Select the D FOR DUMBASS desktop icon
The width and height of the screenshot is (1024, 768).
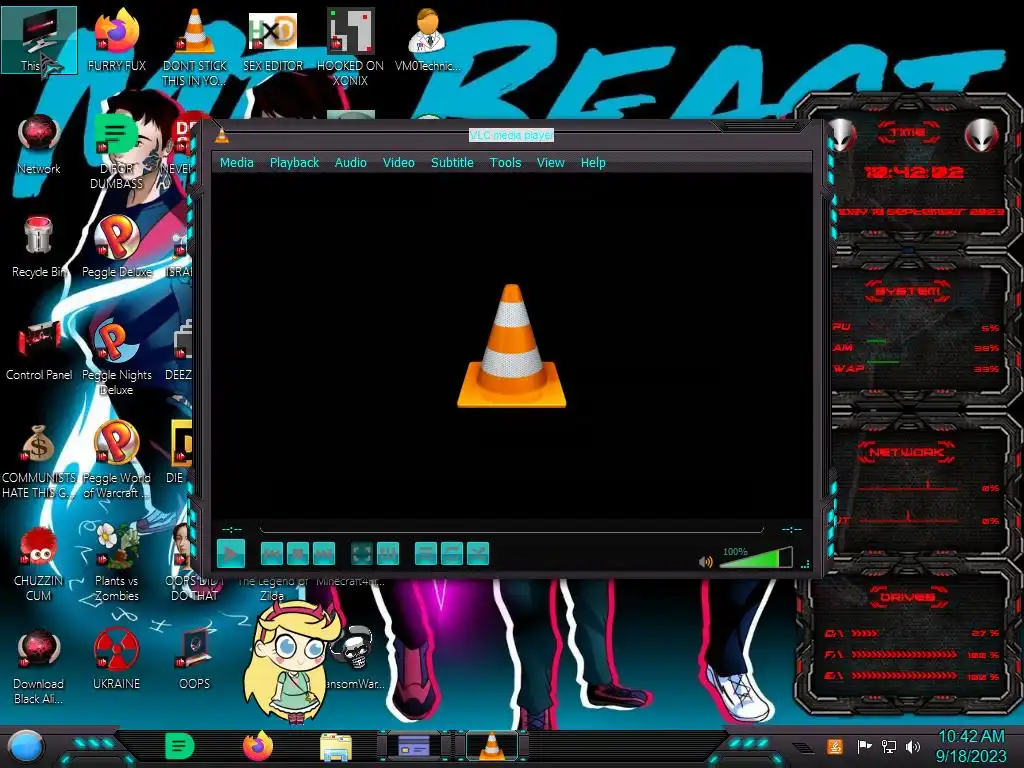click(116, 152)
